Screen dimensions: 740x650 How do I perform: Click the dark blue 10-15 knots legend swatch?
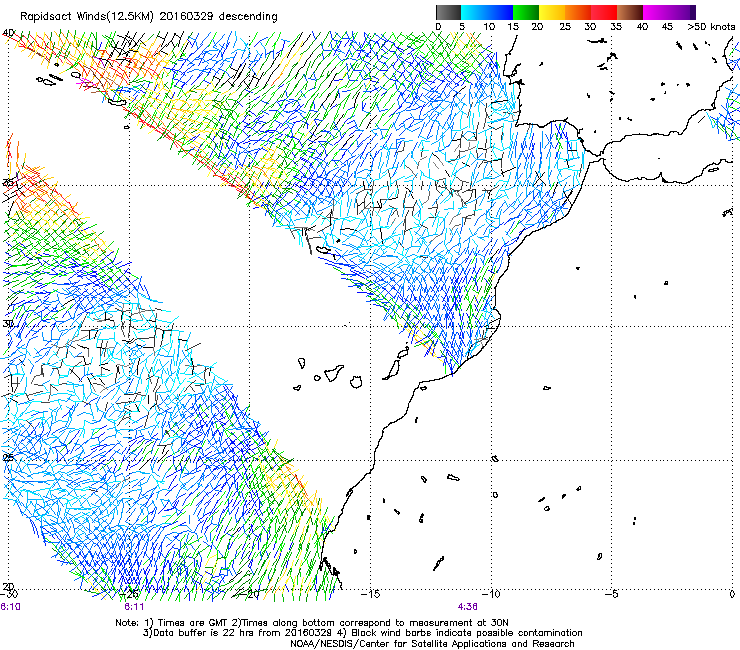coord(500,12)
